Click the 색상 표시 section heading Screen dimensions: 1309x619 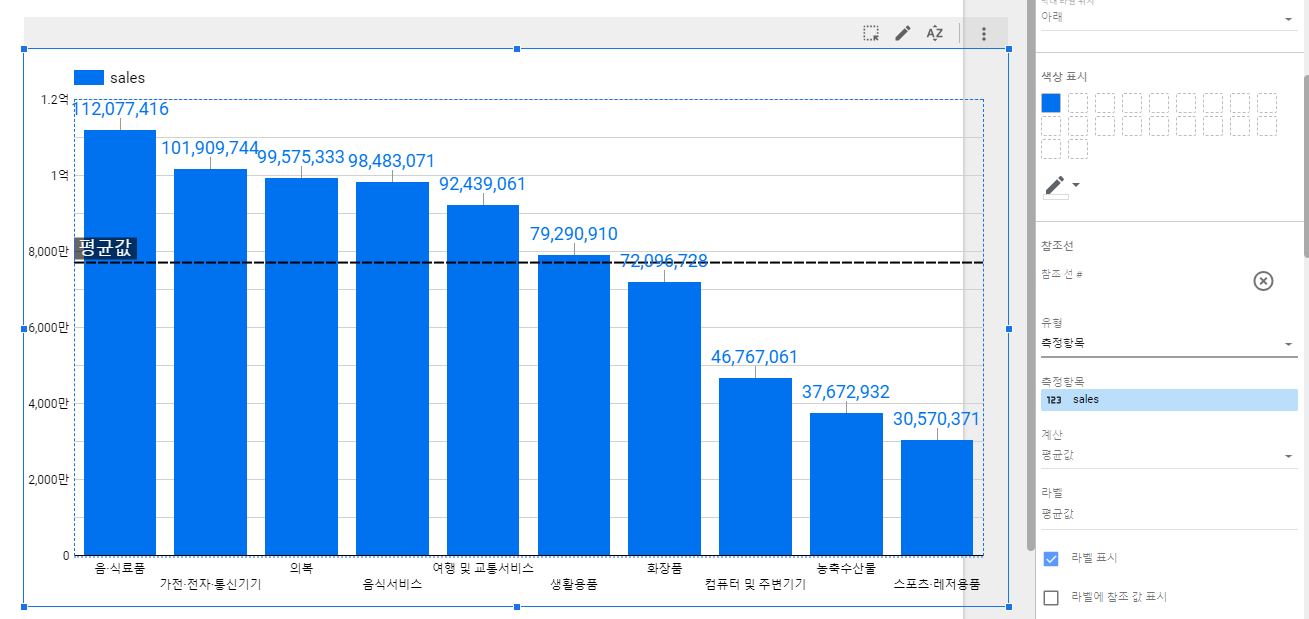1064,76
